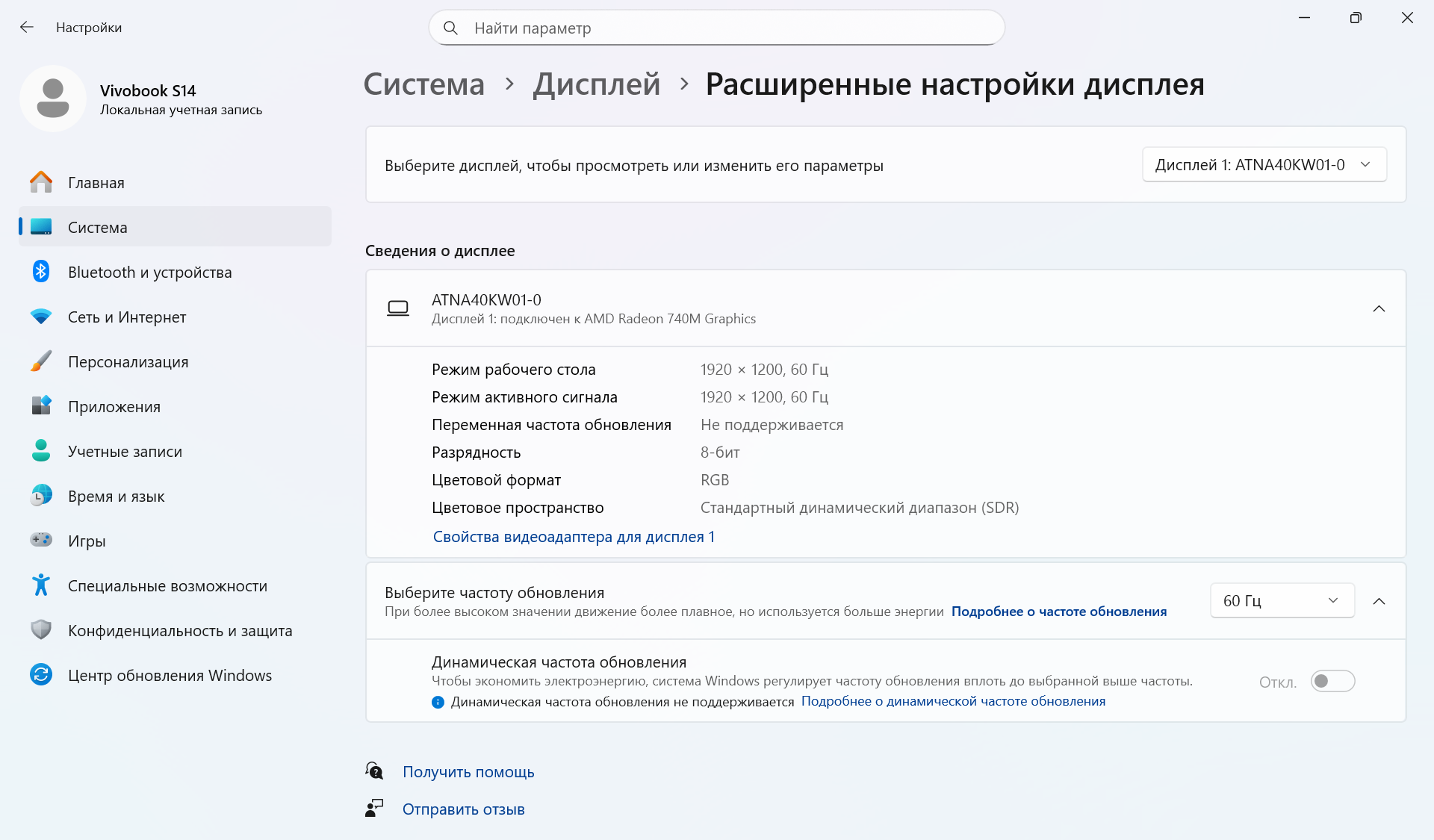This screenshot has width=1434, height=840.
Task: Click the Windows Update sync icon
Action: (x=41, y=675)
